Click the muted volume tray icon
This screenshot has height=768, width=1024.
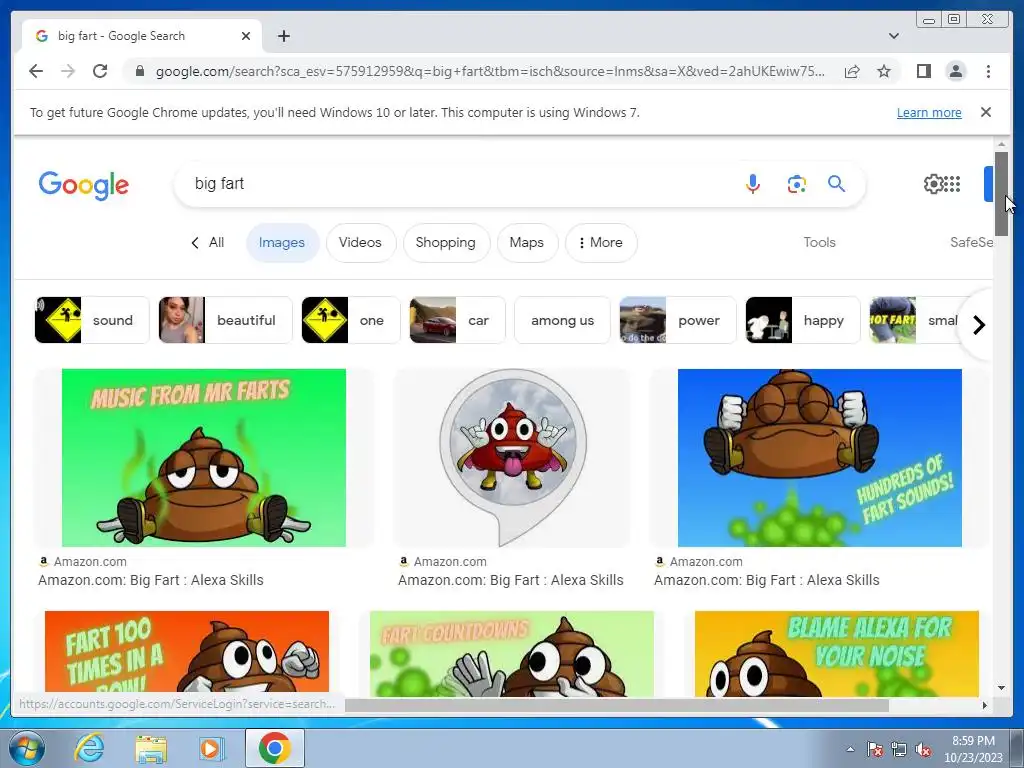tap(923, 750)
